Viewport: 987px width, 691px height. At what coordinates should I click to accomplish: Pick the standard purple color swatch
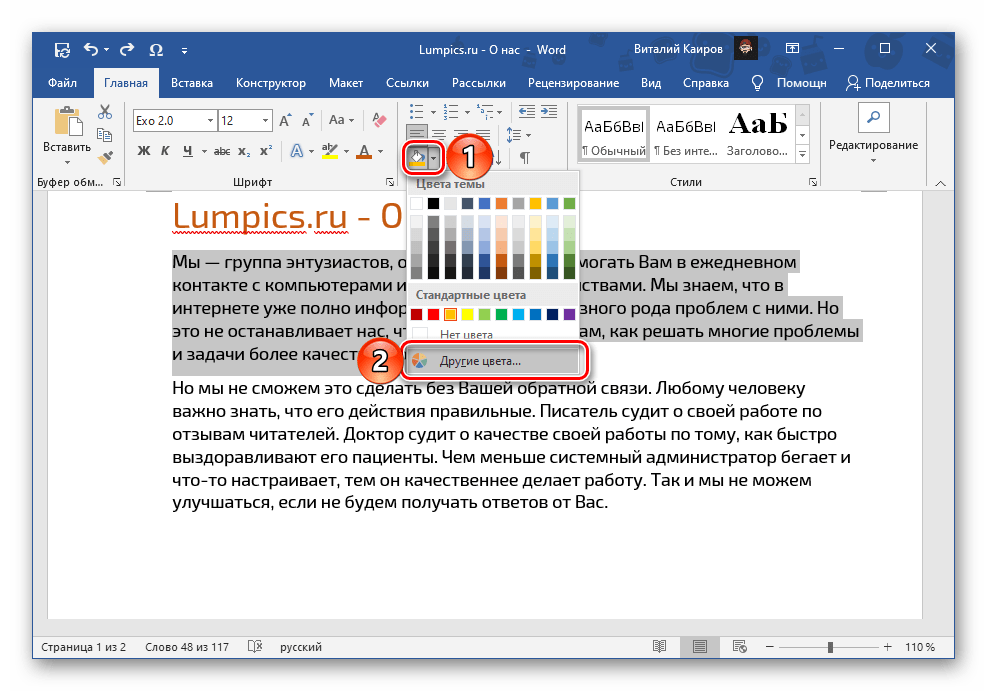coord(569,314)
